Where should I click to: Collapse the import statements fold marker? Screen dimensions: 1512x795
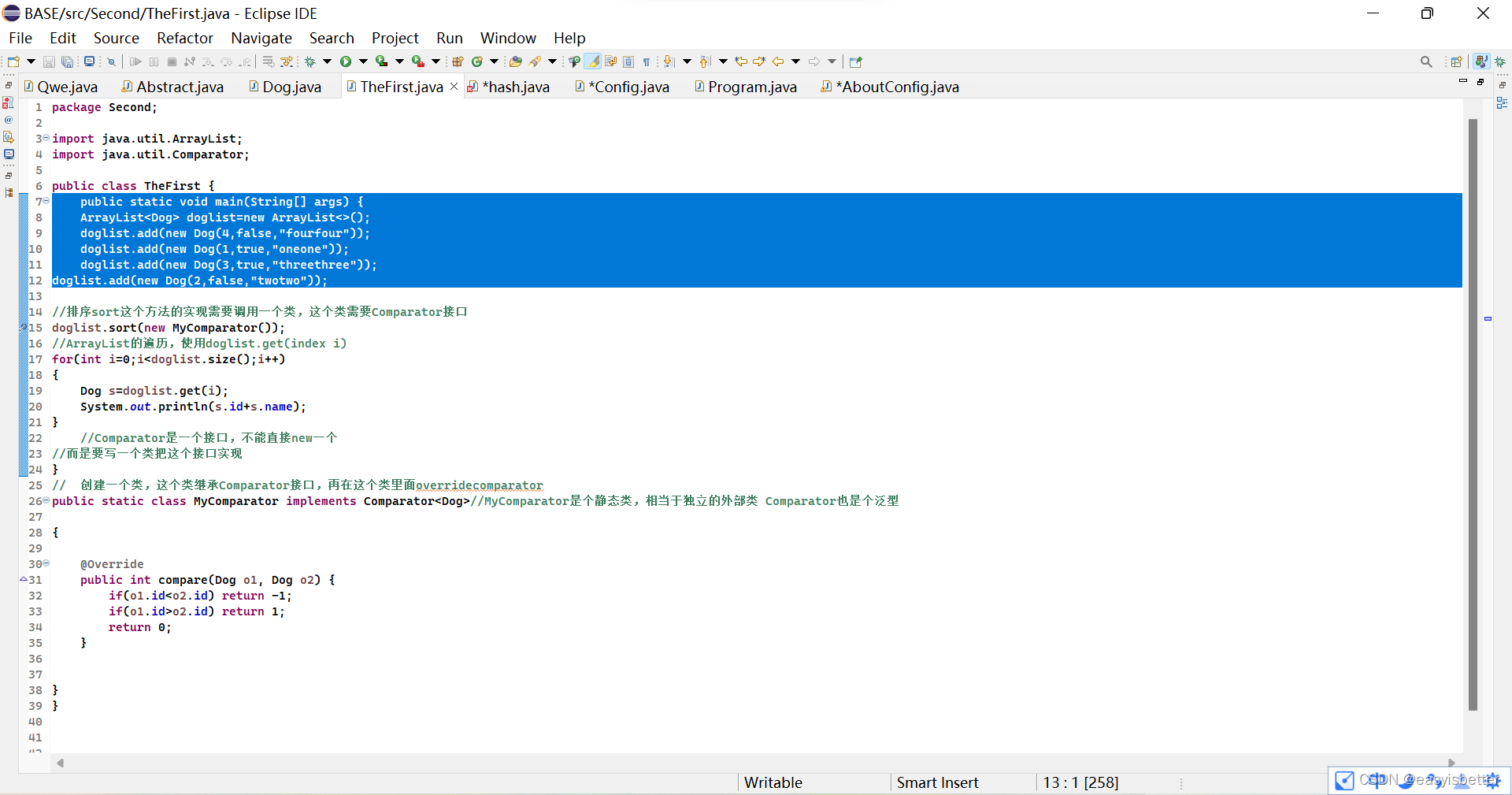(x=45, y=138)
